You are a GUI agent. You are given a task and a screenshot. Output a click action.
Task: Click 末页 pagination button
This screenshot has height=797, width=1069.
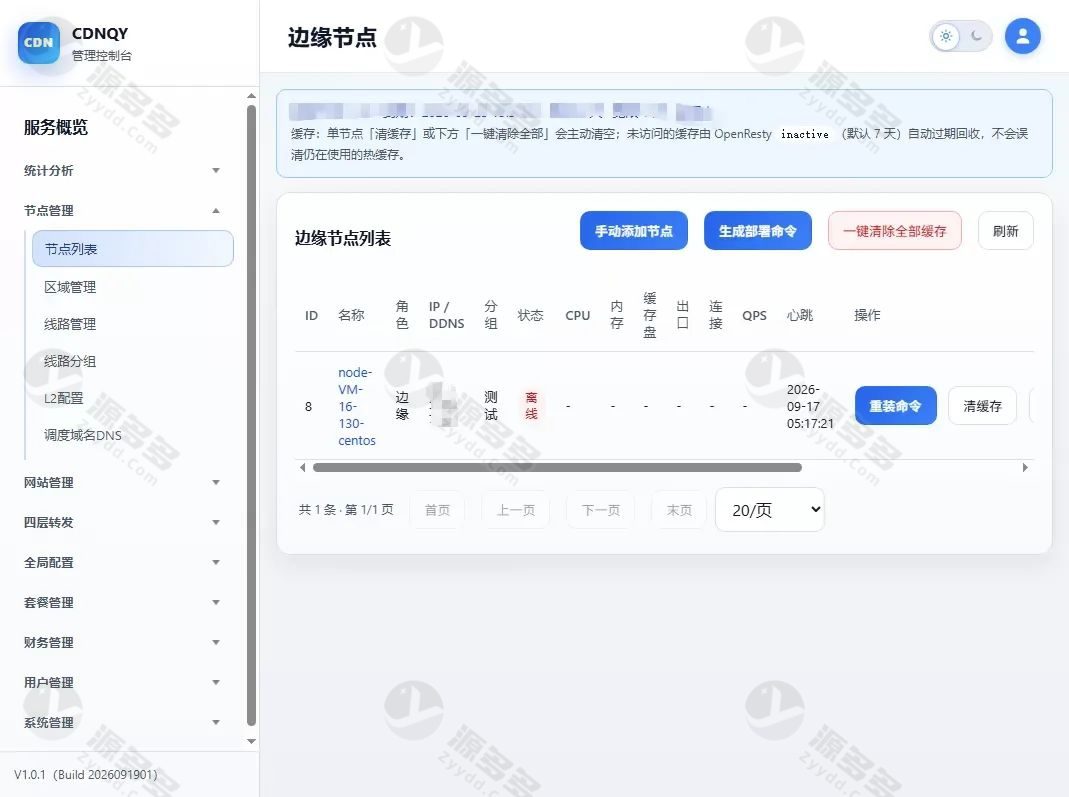(679, 510)
